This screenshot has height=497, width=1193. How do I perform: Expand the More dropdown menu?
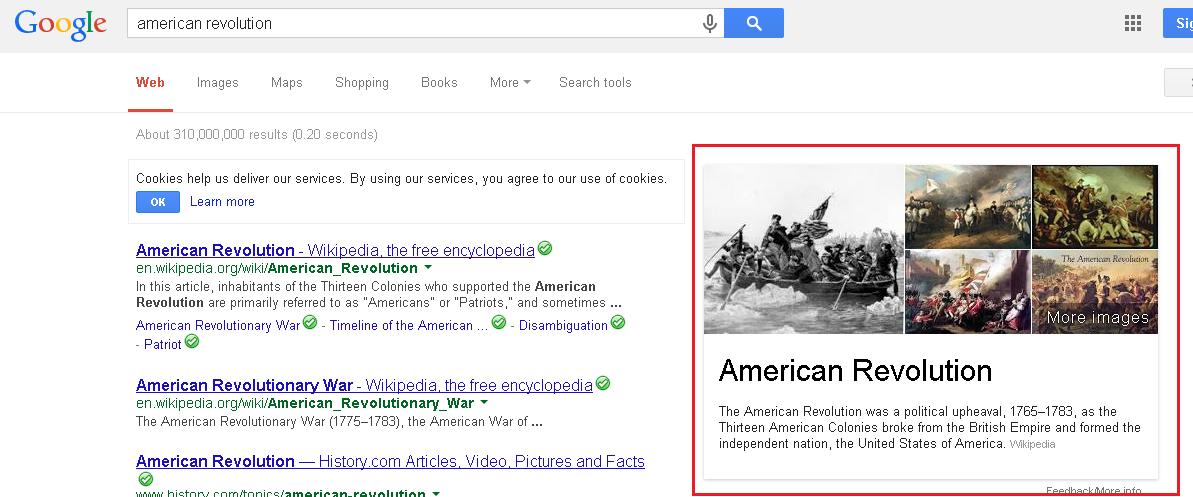click(x=510, y=82)
